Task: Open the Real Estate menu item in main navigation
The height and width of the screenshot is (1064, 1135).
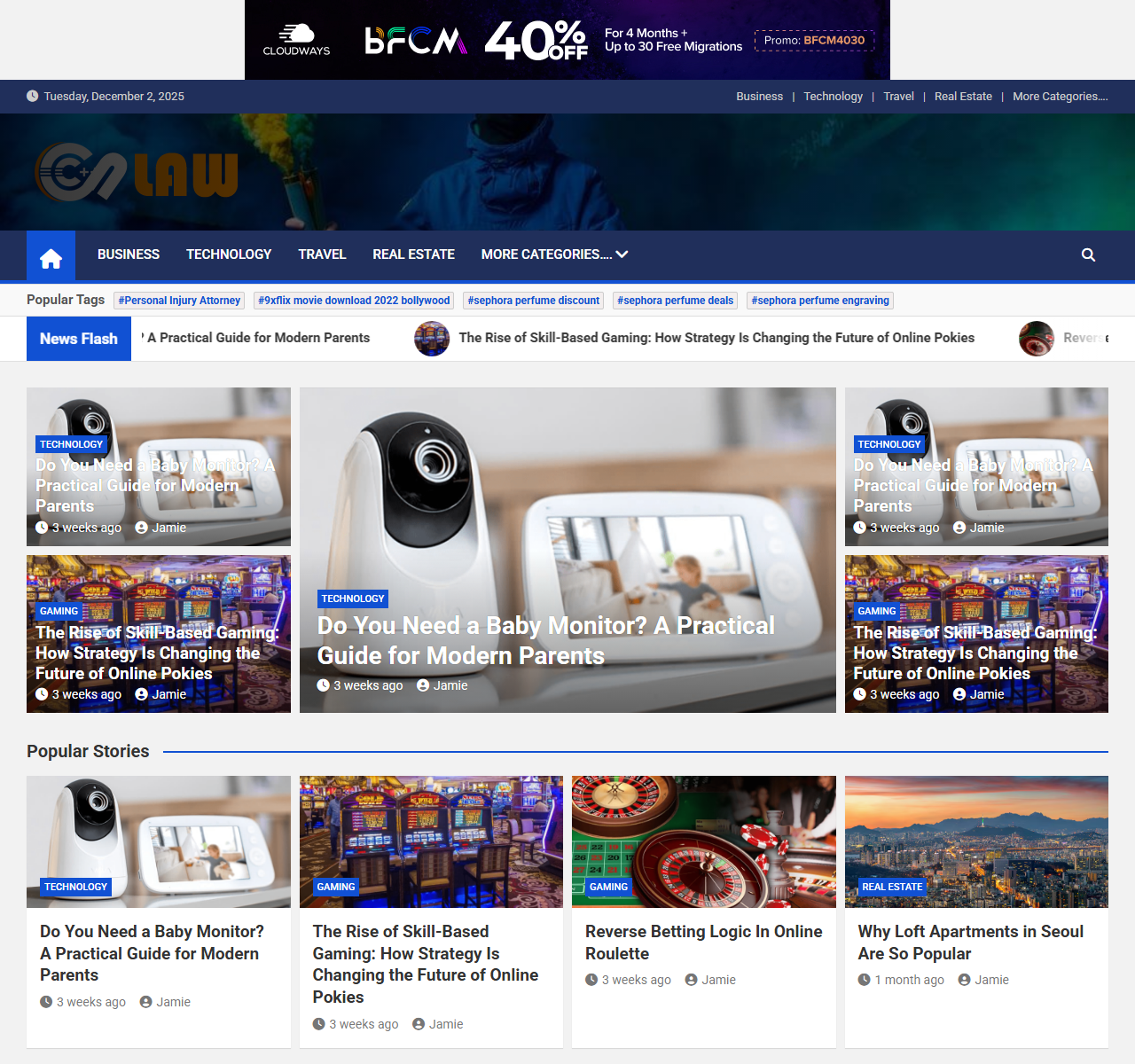Action: point(413,254)
